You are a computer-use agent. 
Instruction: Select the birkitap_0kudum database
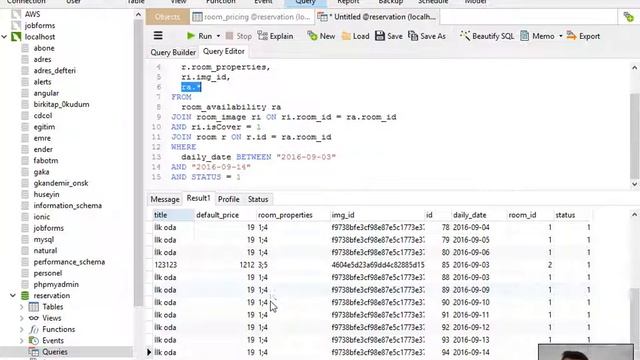61,104
